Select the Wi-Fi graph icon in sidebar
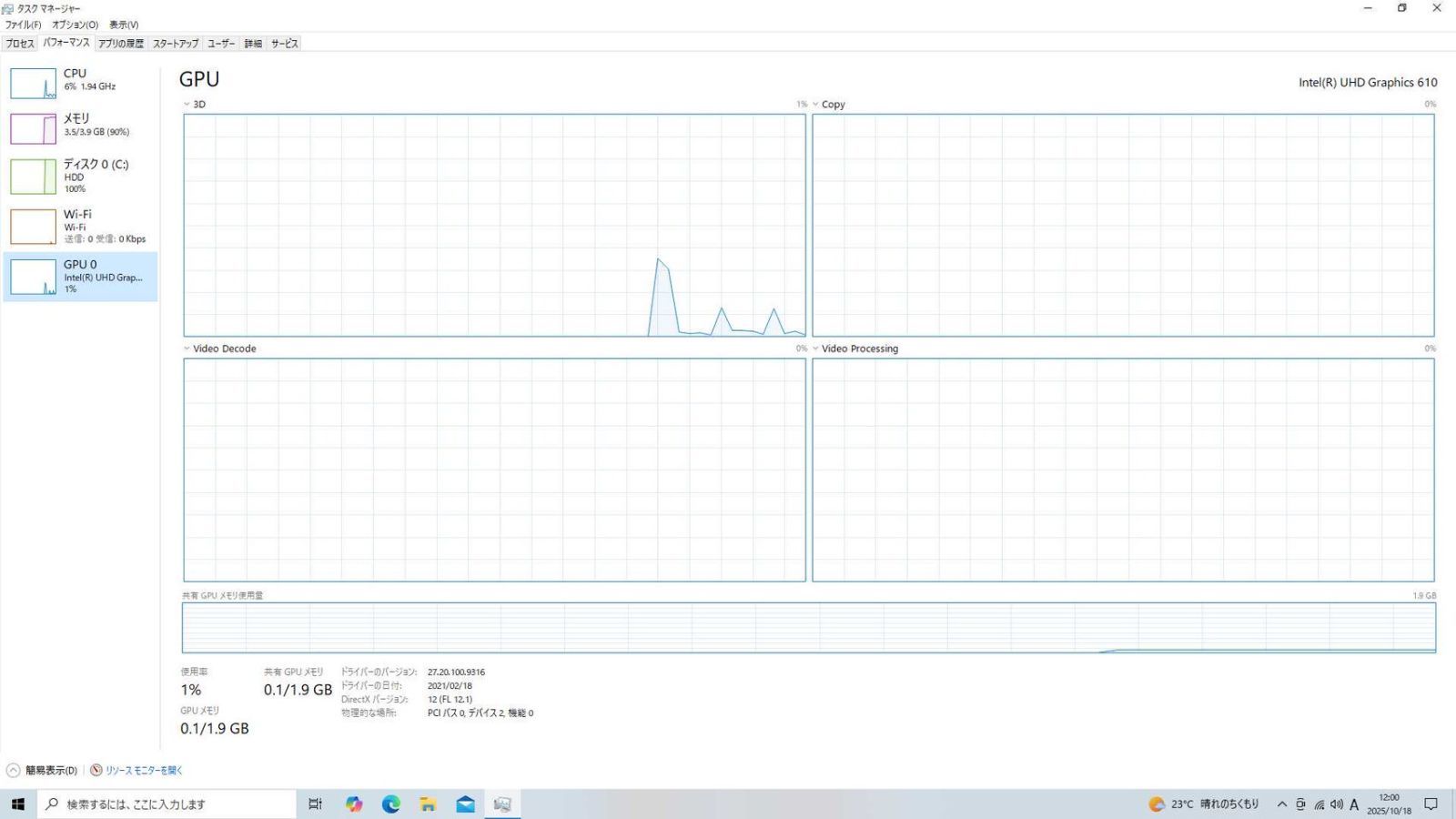 click(33, 227)
